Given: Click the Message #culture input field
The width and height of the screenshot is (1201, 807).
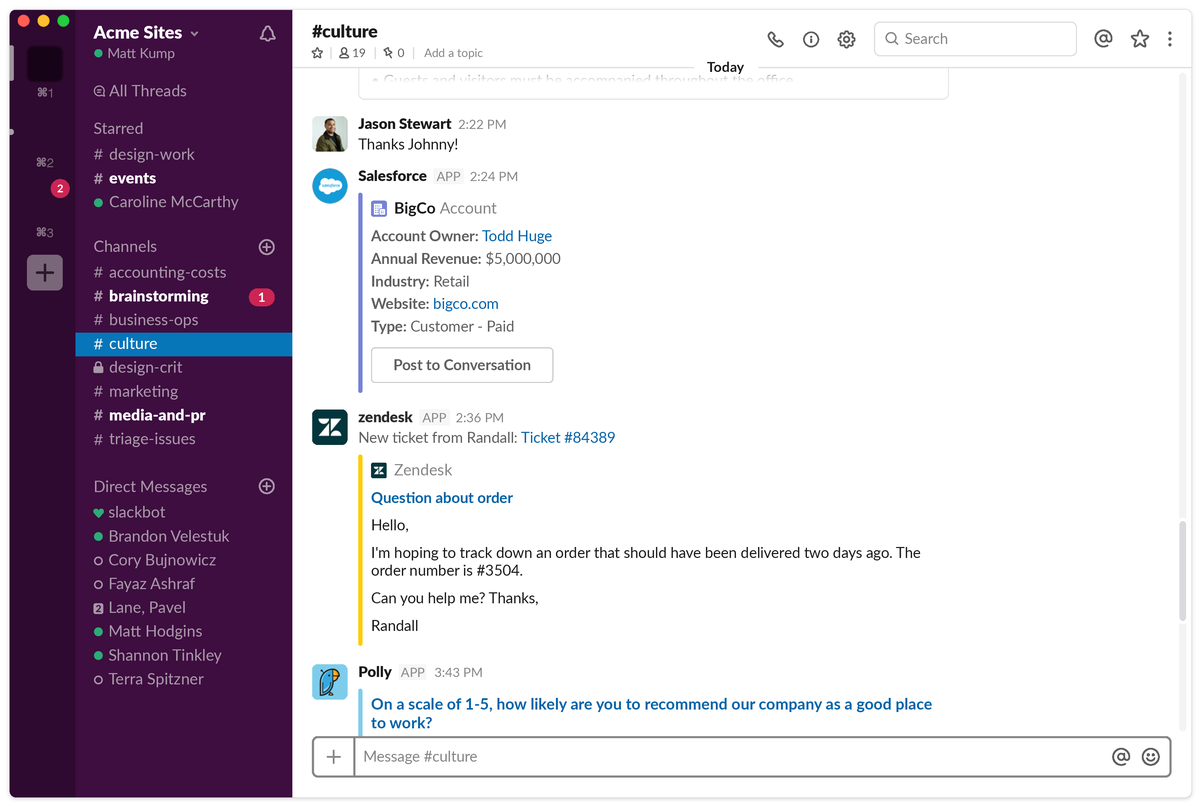Looking at the screenshot, I should 700,757.
